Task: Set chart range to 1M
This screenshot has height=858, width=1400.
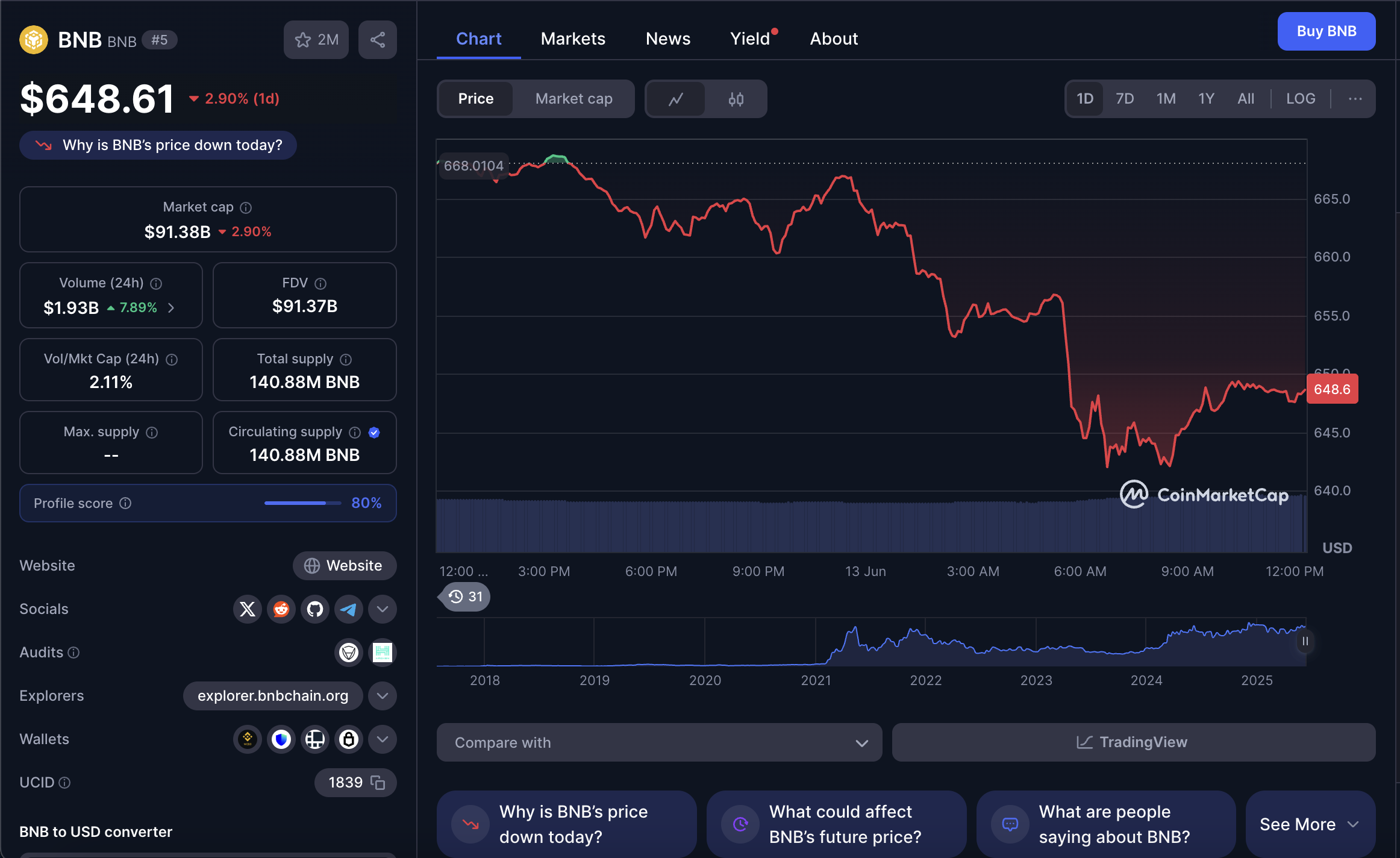Action: (x=1166, y=99)
